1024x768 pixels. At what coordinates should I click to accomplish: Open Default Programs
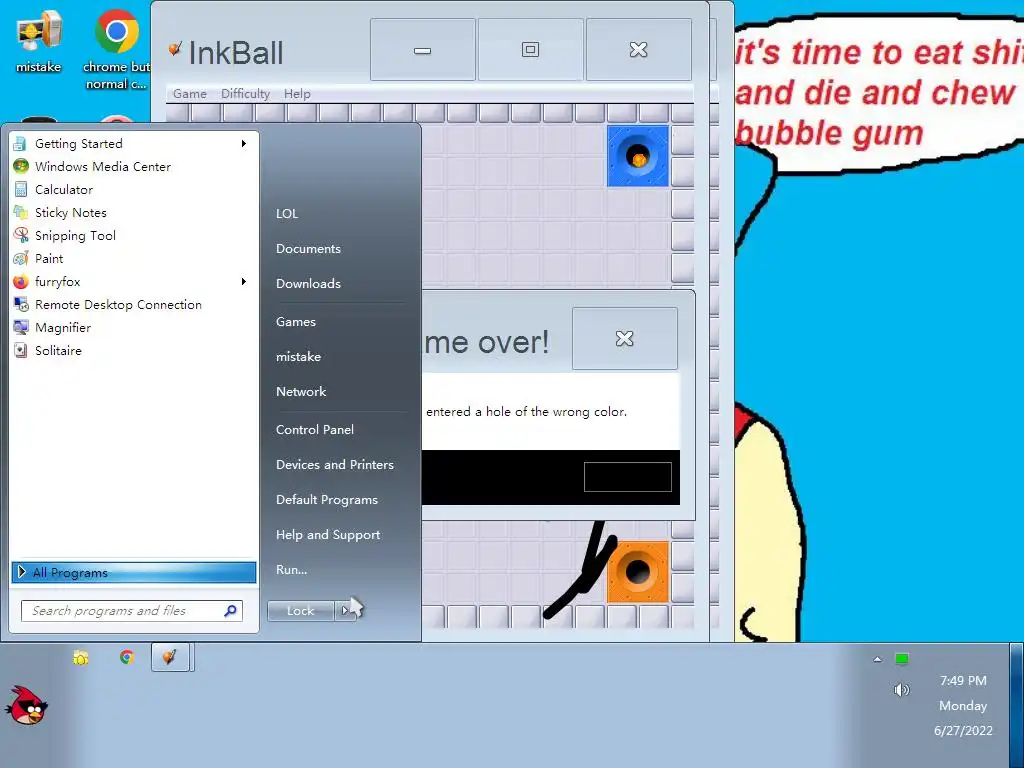tap(327, 500)
